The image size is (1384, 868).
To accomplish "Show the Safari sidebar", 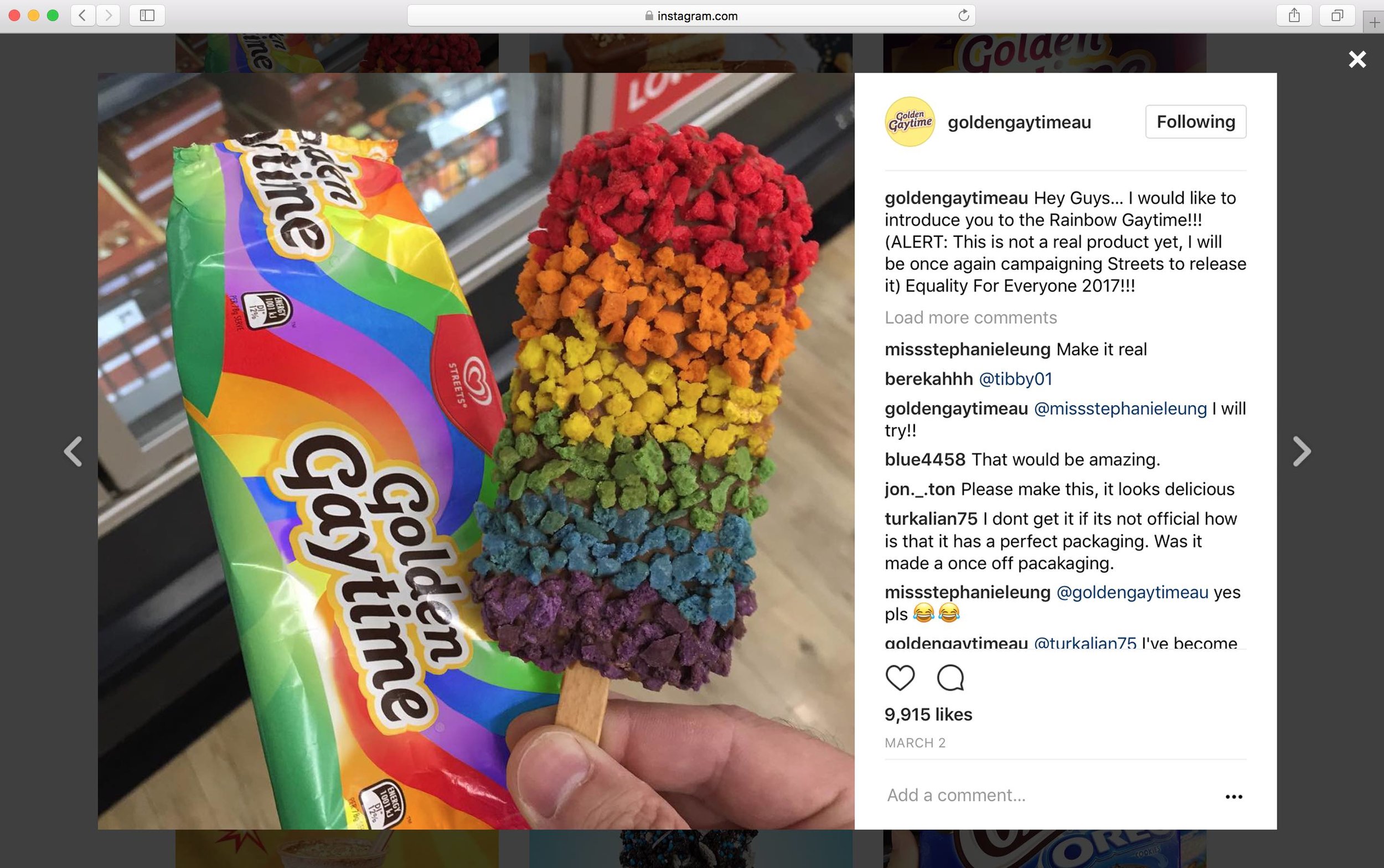I will pos(147,15).
